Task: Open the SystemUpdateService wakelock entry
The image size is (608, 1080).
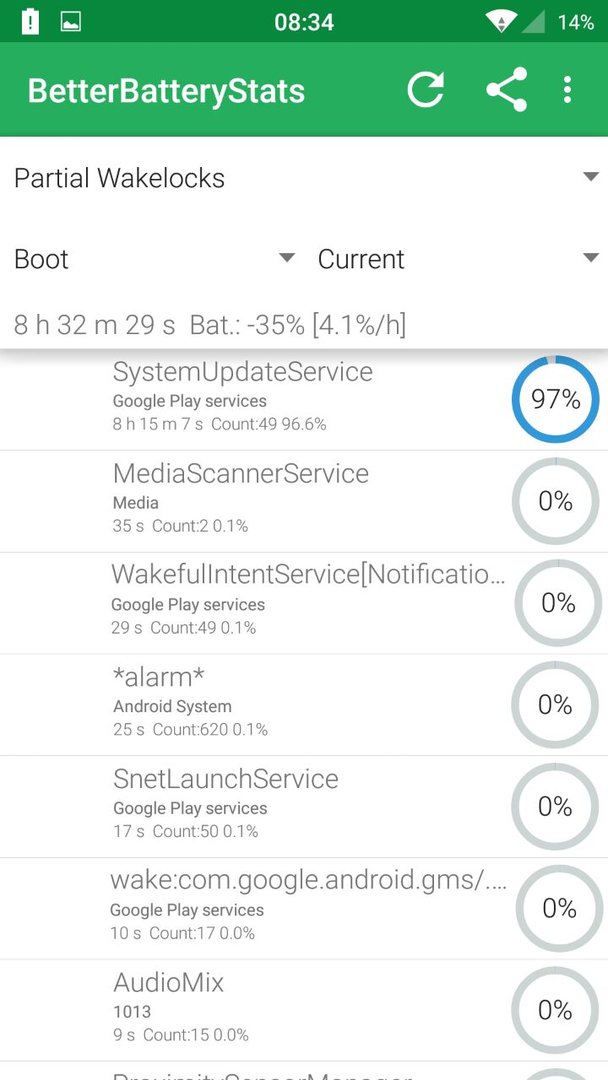Action: pyautogui.click(x=304, y=400)
